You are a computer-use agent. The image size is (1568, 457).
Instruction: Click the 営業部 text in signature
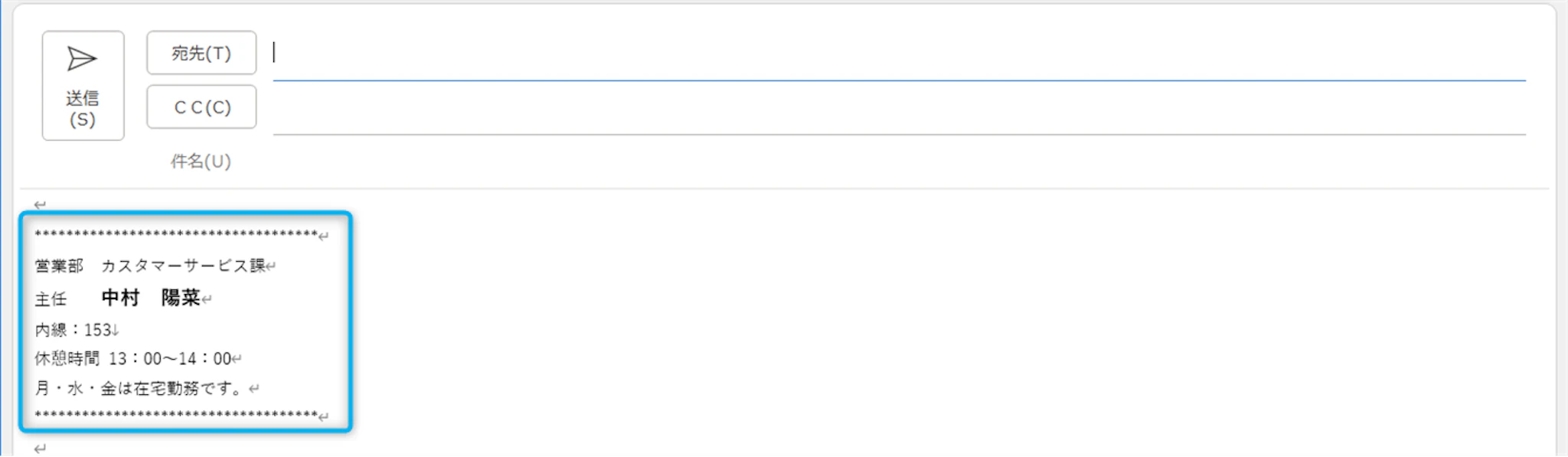tap(59, 266)
